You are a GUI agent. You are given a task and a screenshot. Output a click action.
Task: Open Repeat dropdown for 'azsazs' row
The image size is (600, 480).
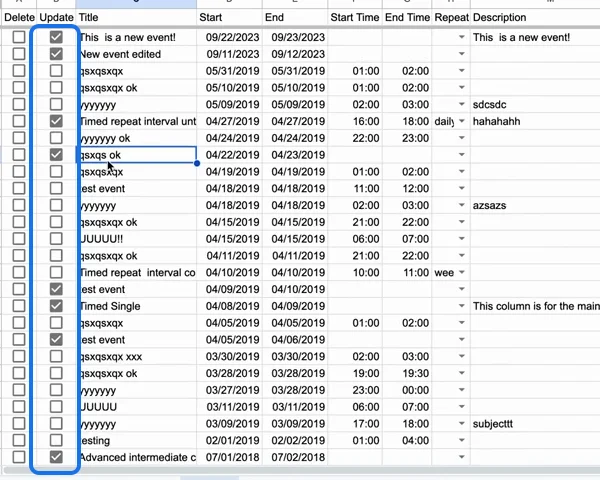pos(462,205)
